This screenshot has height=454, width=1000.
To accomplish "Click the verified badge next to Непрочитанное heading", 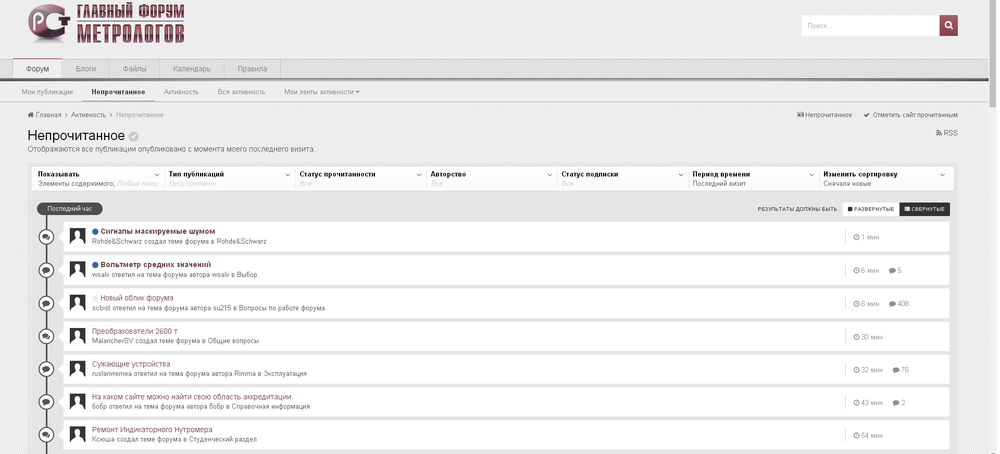I will click(x=134, y=136).
